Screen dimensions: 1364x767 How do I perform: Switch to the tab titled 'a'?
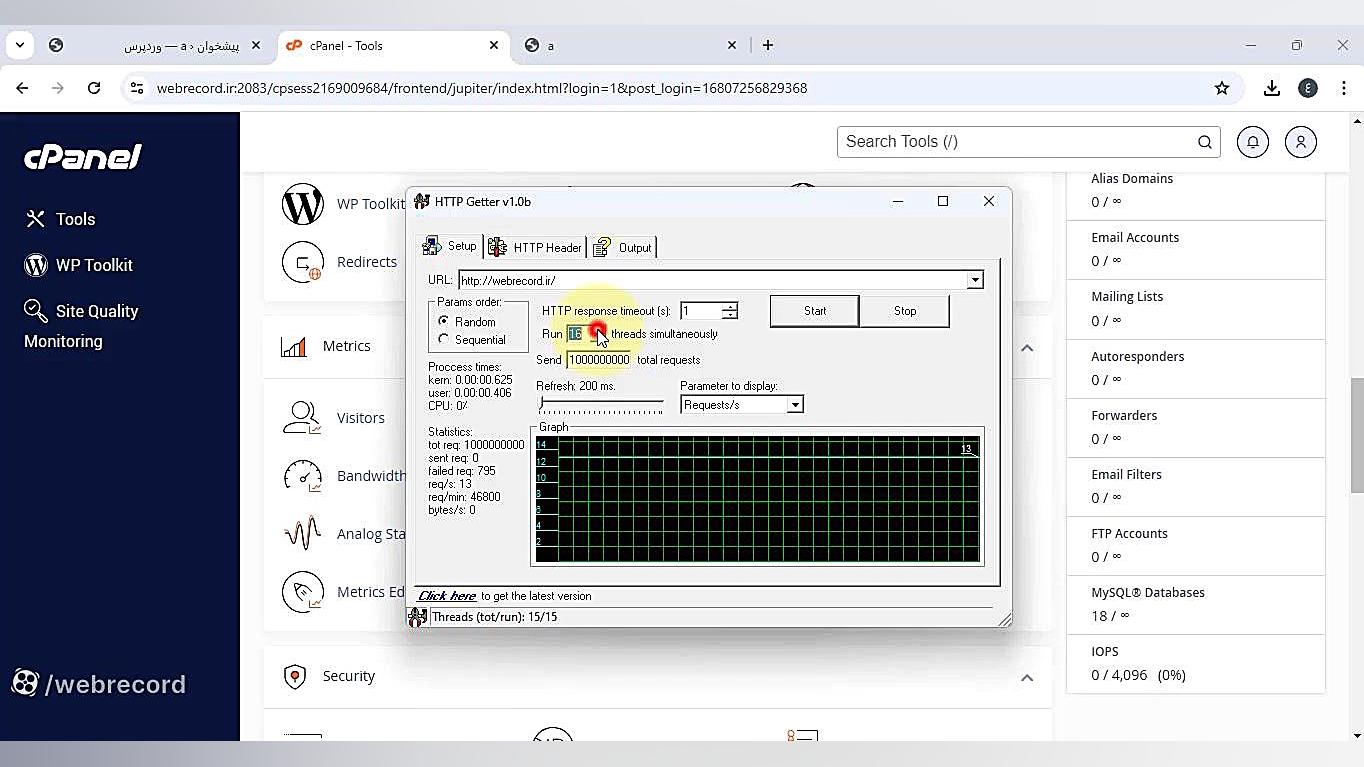coord(631,45)
